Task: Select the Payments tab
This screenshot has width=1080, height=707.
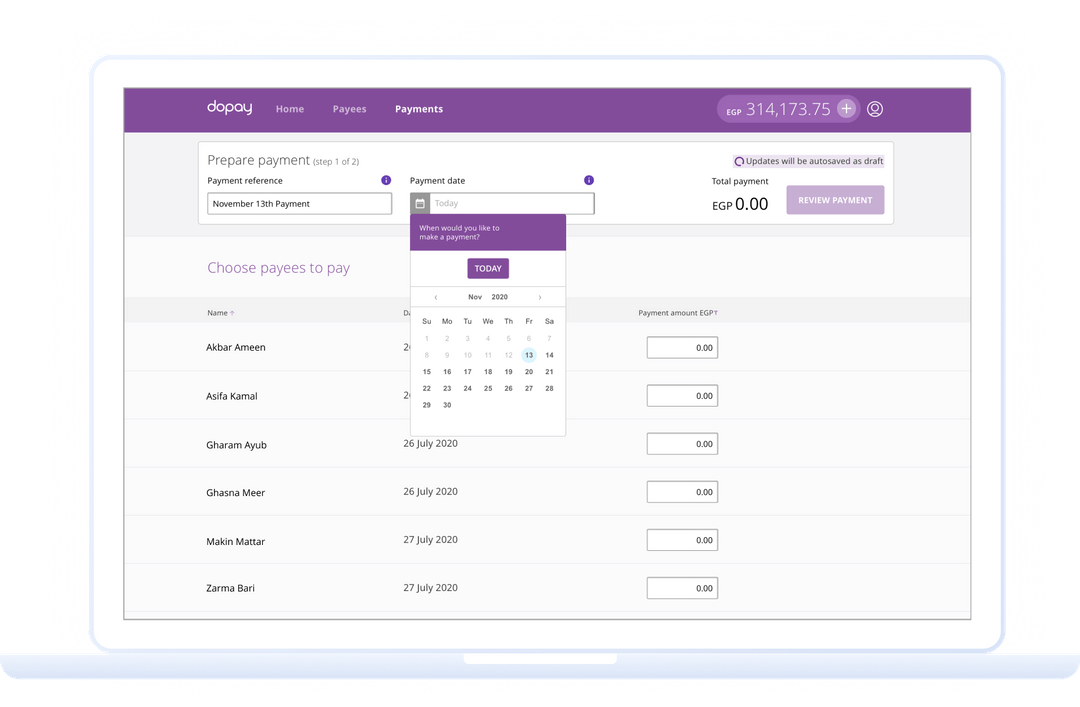Action: [419, 109]
